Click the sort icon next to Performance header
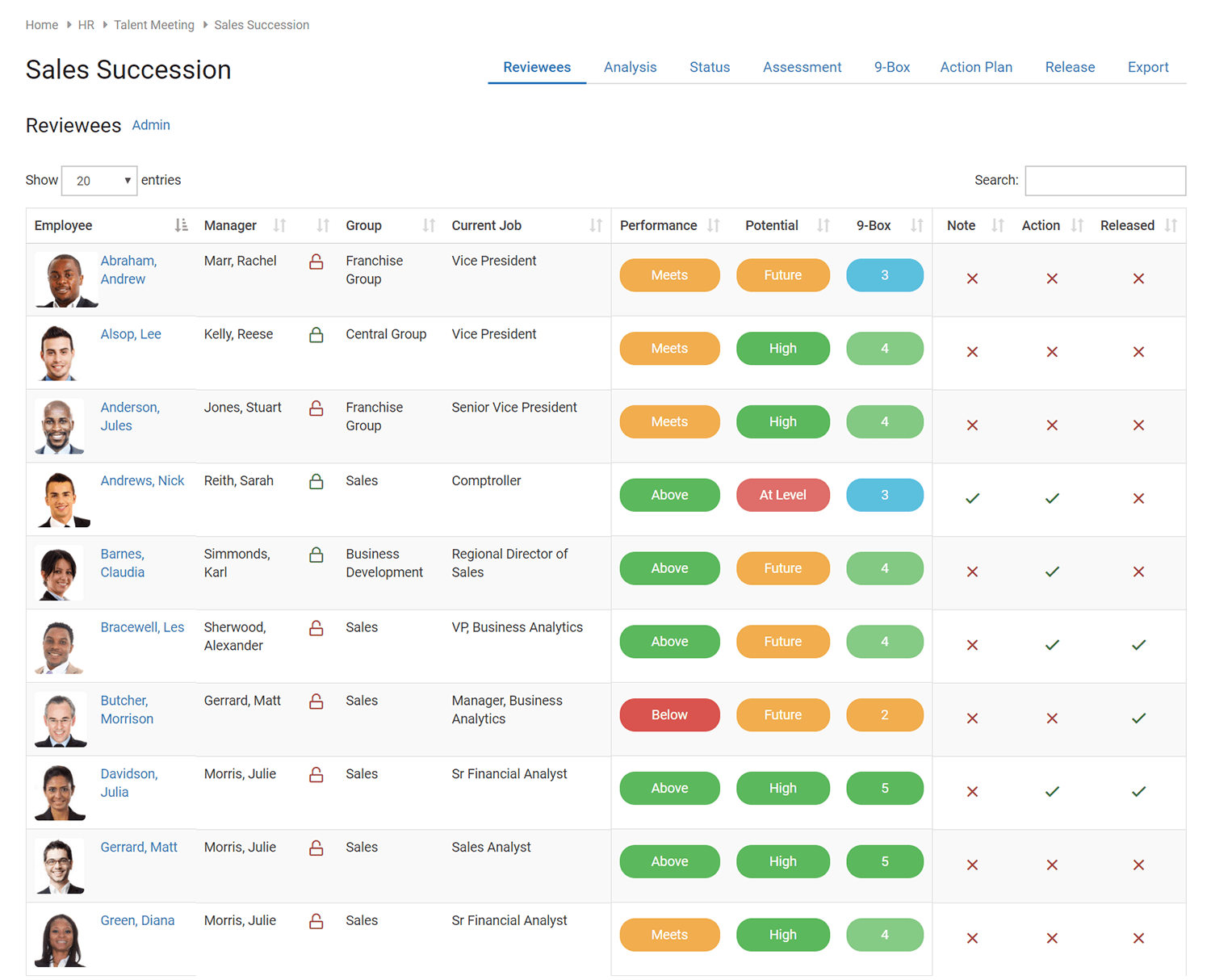This screenshot has height=980, width=1211. (x=714, y=225)
